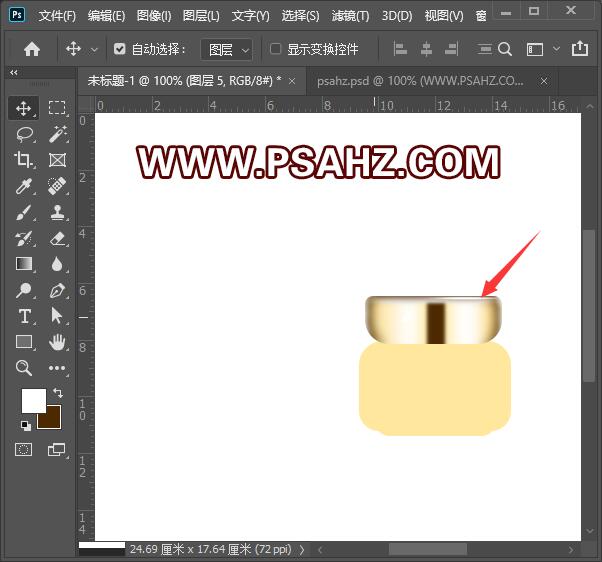Select the Crop tool
Image resolution: width=602 pixels, height=562 pixels.
click(23, 160)
